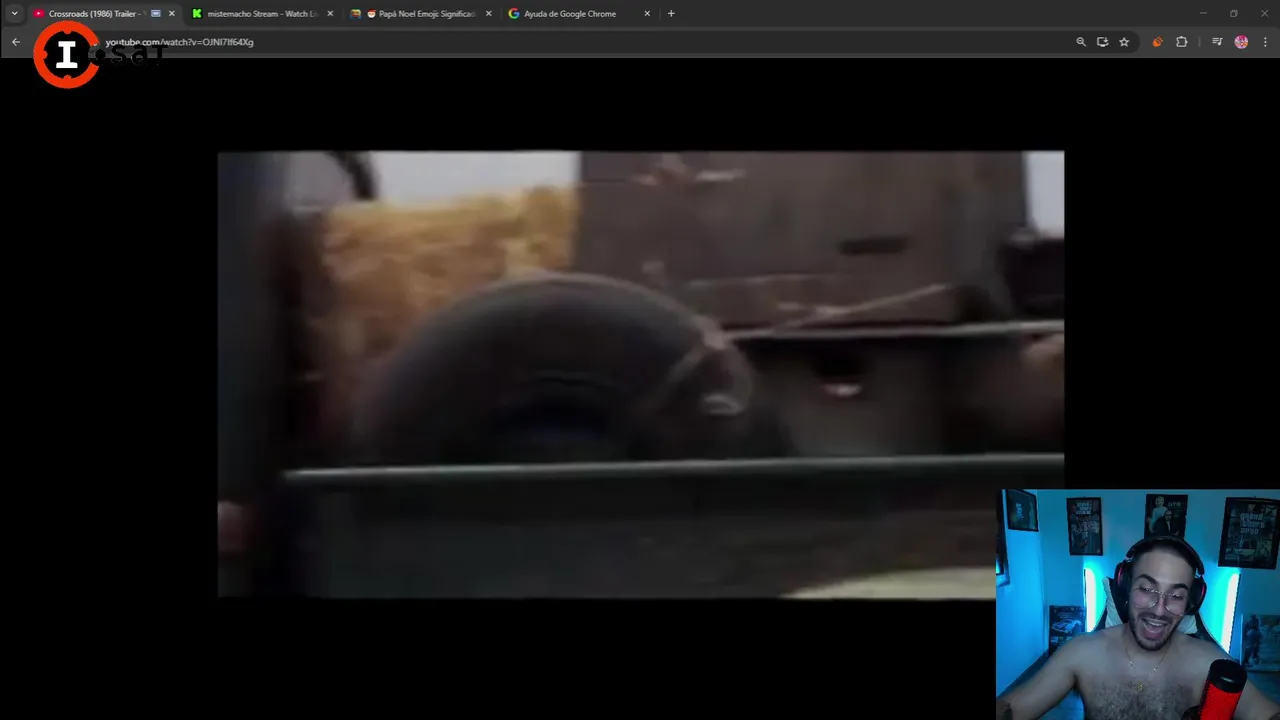Click the install app icon in address bar
The image size is (1280, 720).
[1102, 42]
